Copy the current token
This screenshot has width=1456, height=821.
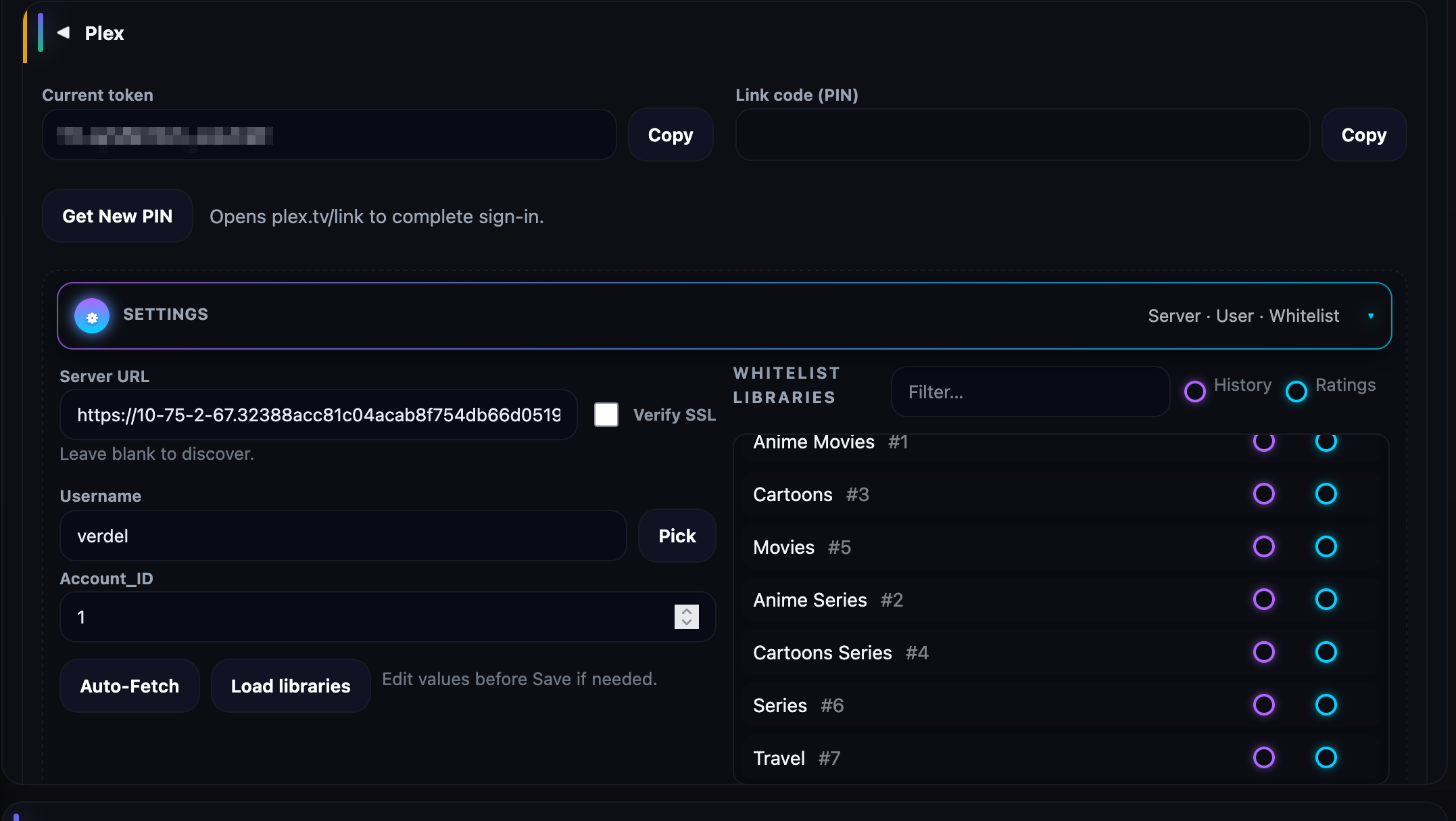670,135
